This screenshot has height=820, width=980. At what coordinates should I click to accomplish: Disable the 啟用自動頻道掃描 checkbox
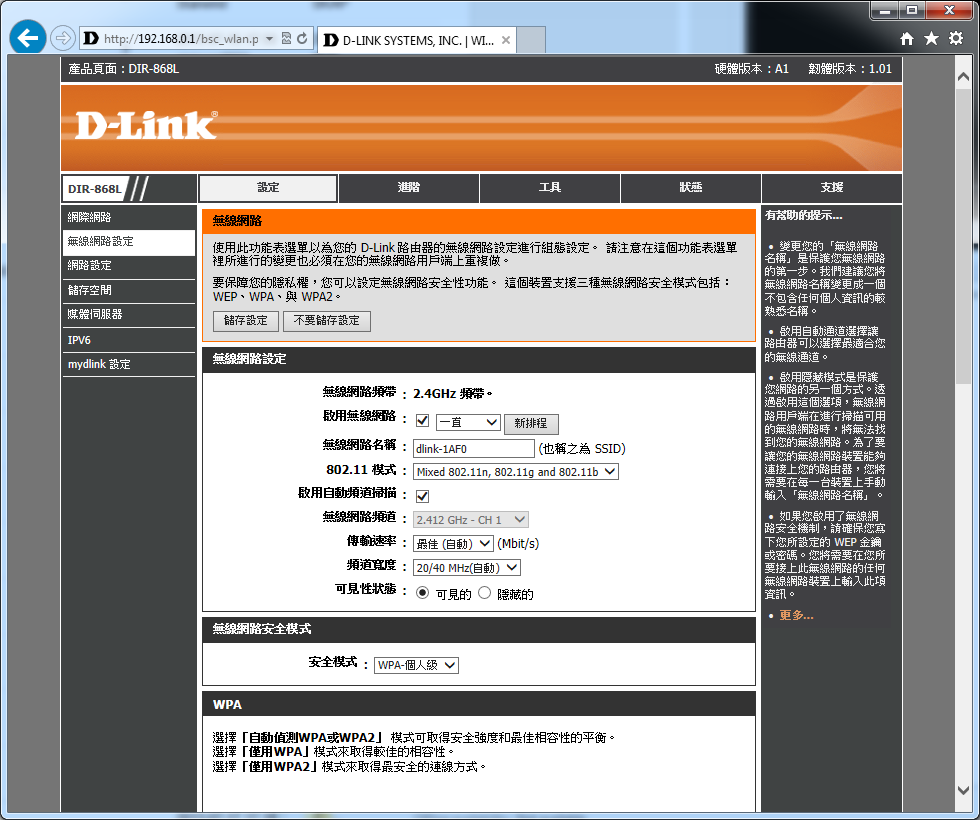[x=422, y=496]
